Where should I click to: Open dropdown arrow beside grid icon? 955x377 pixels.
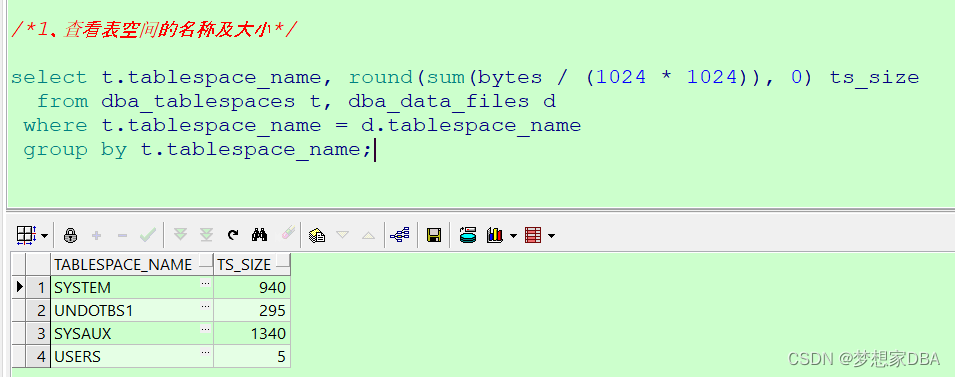44,236
